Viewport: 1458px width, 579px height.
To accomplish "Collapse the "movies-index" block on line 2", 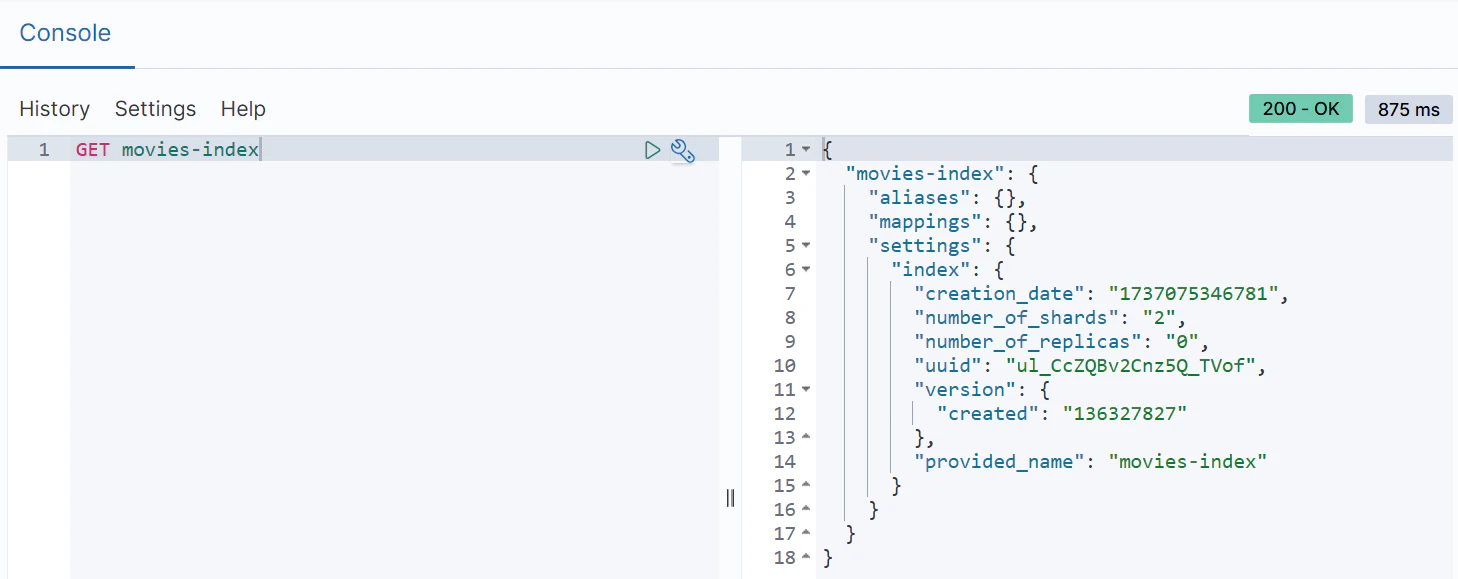I will point(806,174).
